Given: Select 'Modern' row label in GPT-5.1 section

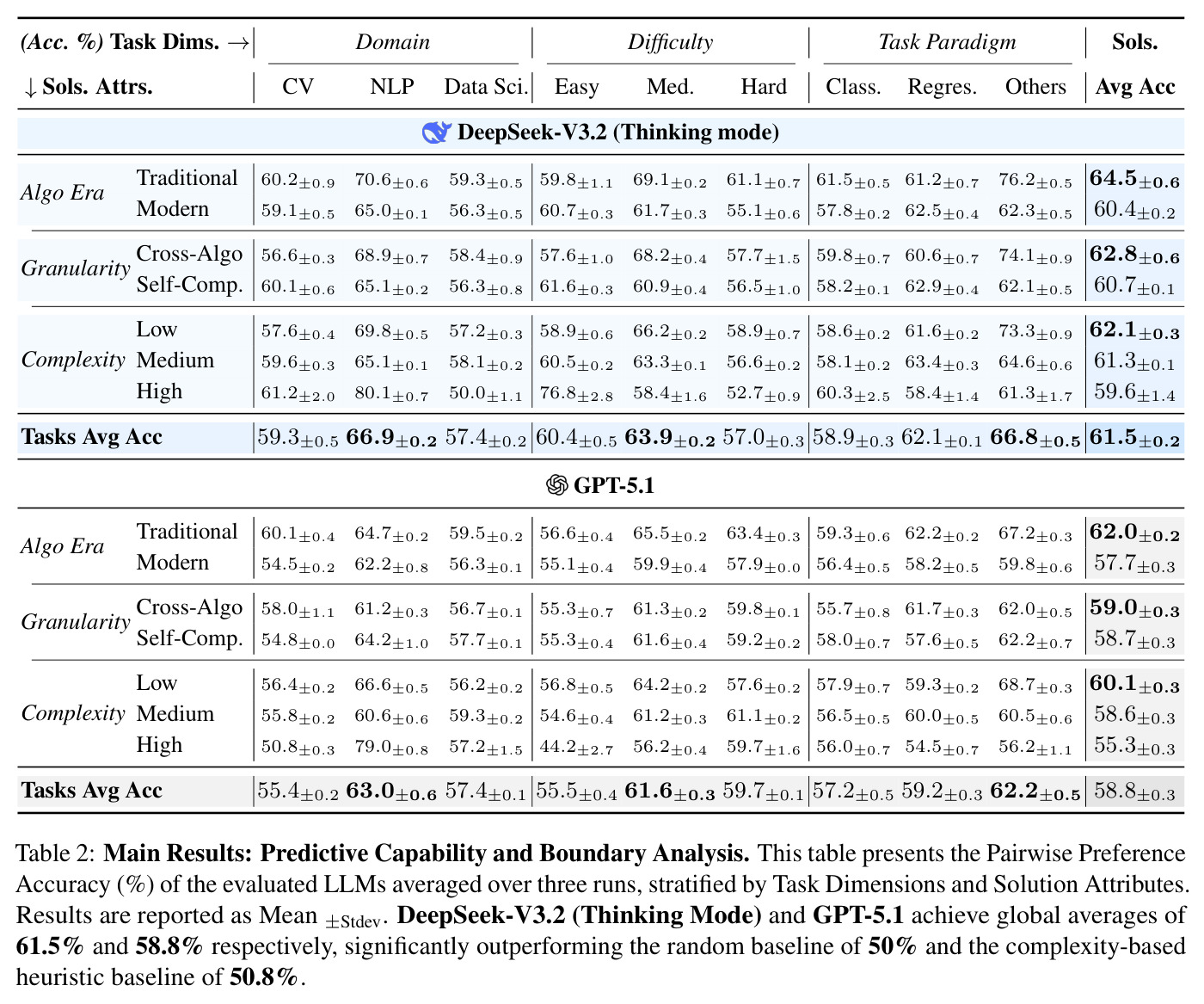Looking at the screenshot, I should [x=173, y=562].
